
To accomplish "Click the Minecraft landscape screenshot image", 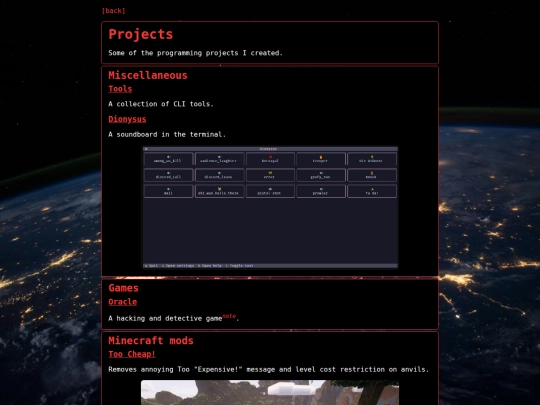I will 270,393.
